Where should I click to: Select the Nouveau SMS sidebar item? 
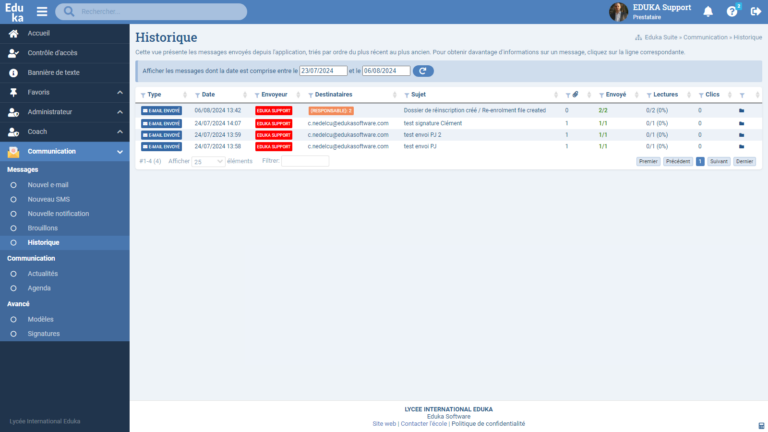[x=48, y=199]
